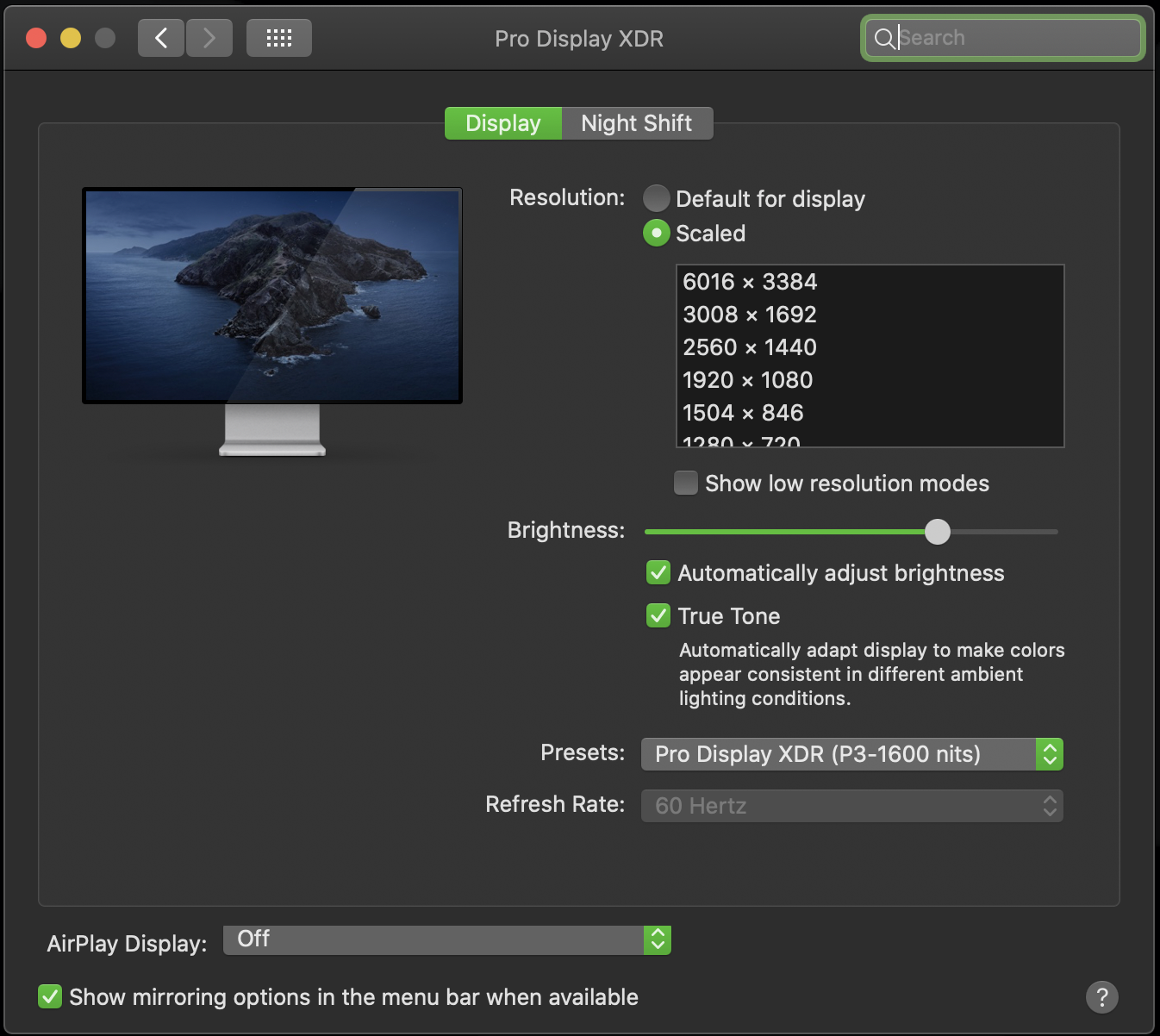Open the Presets dropdown
Screen dimensions: 1160x1036
coord(852,754)
